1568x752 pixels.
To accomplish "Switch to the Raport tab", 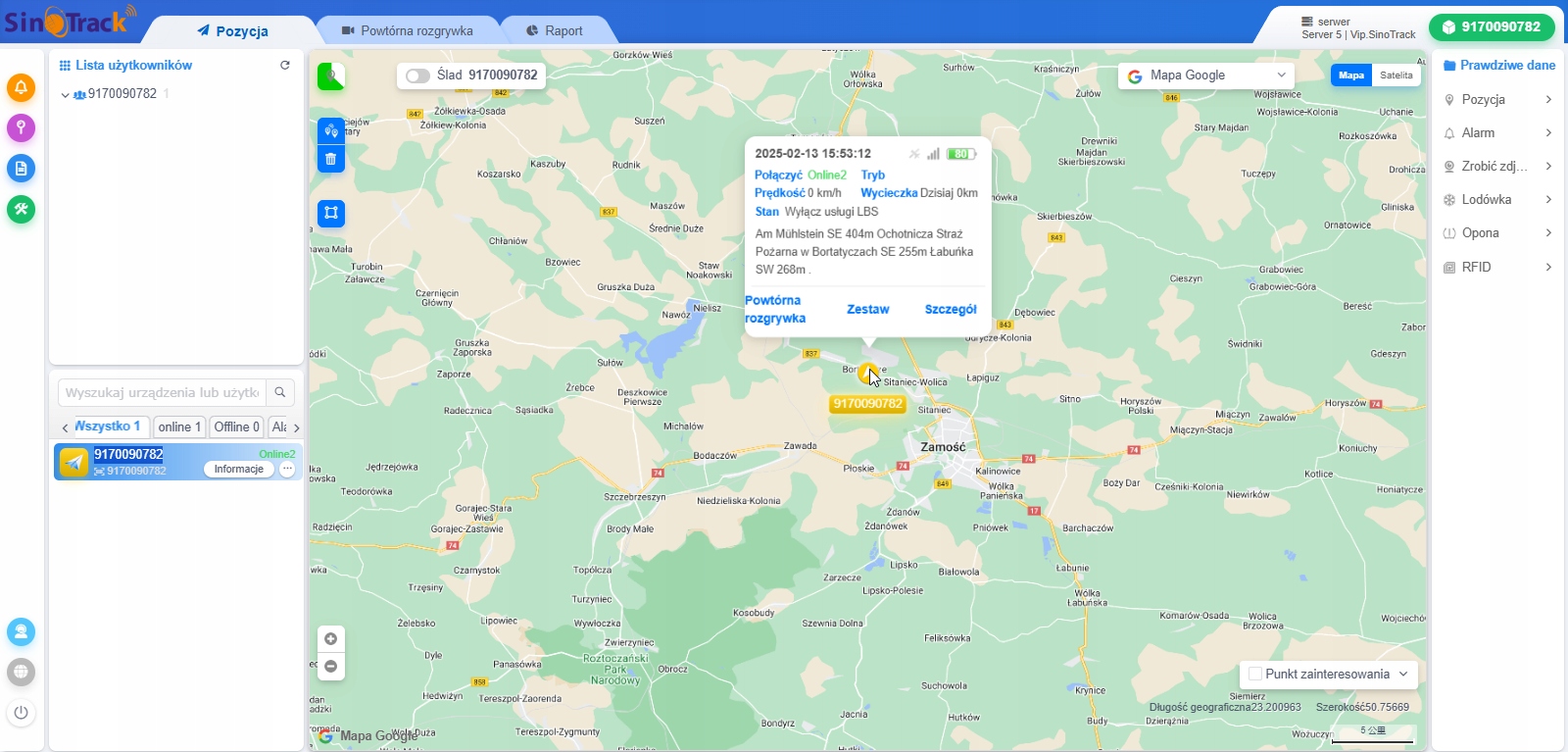I will pos(555,30).
